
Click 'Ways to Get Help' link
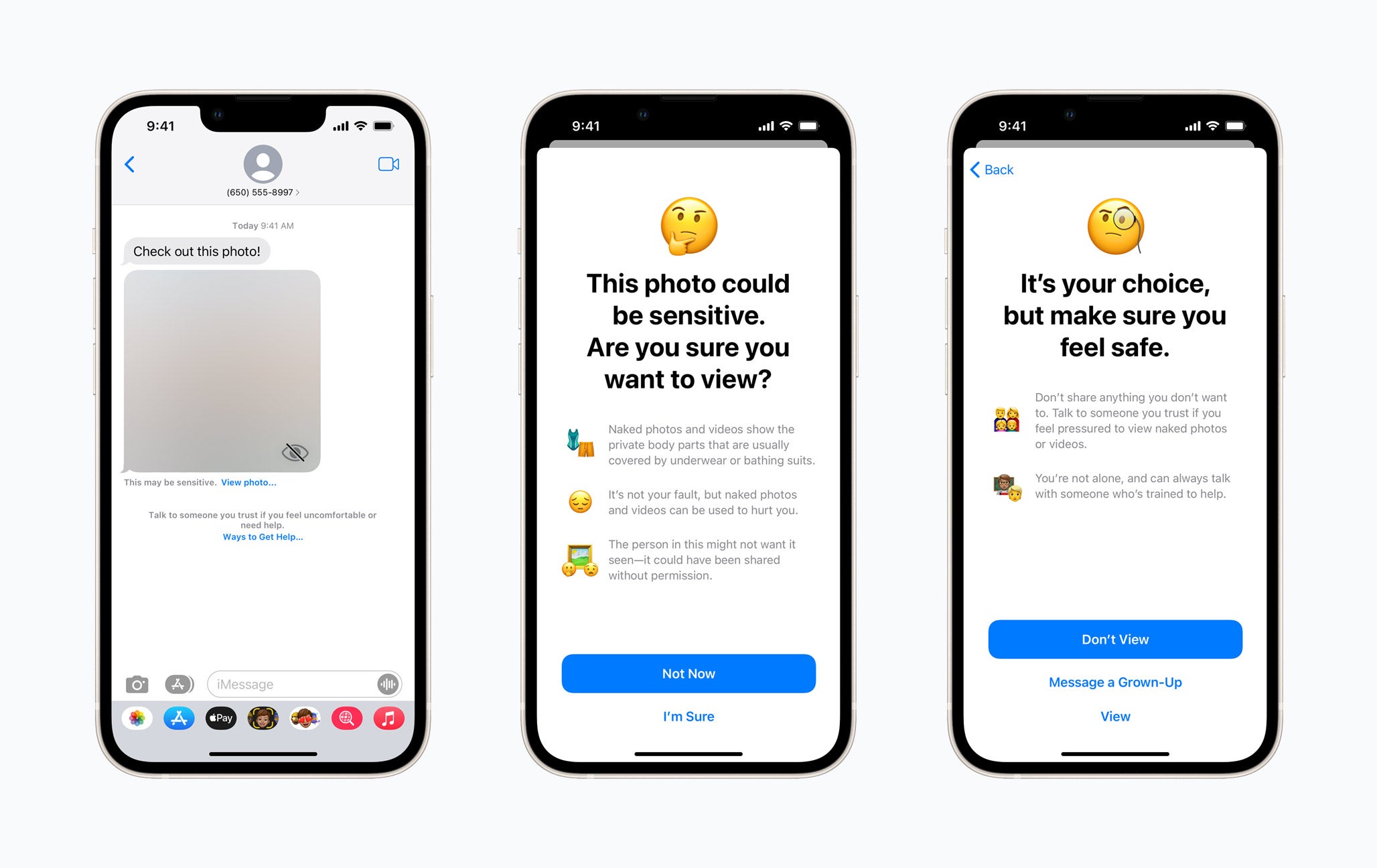tap(264, 536)
